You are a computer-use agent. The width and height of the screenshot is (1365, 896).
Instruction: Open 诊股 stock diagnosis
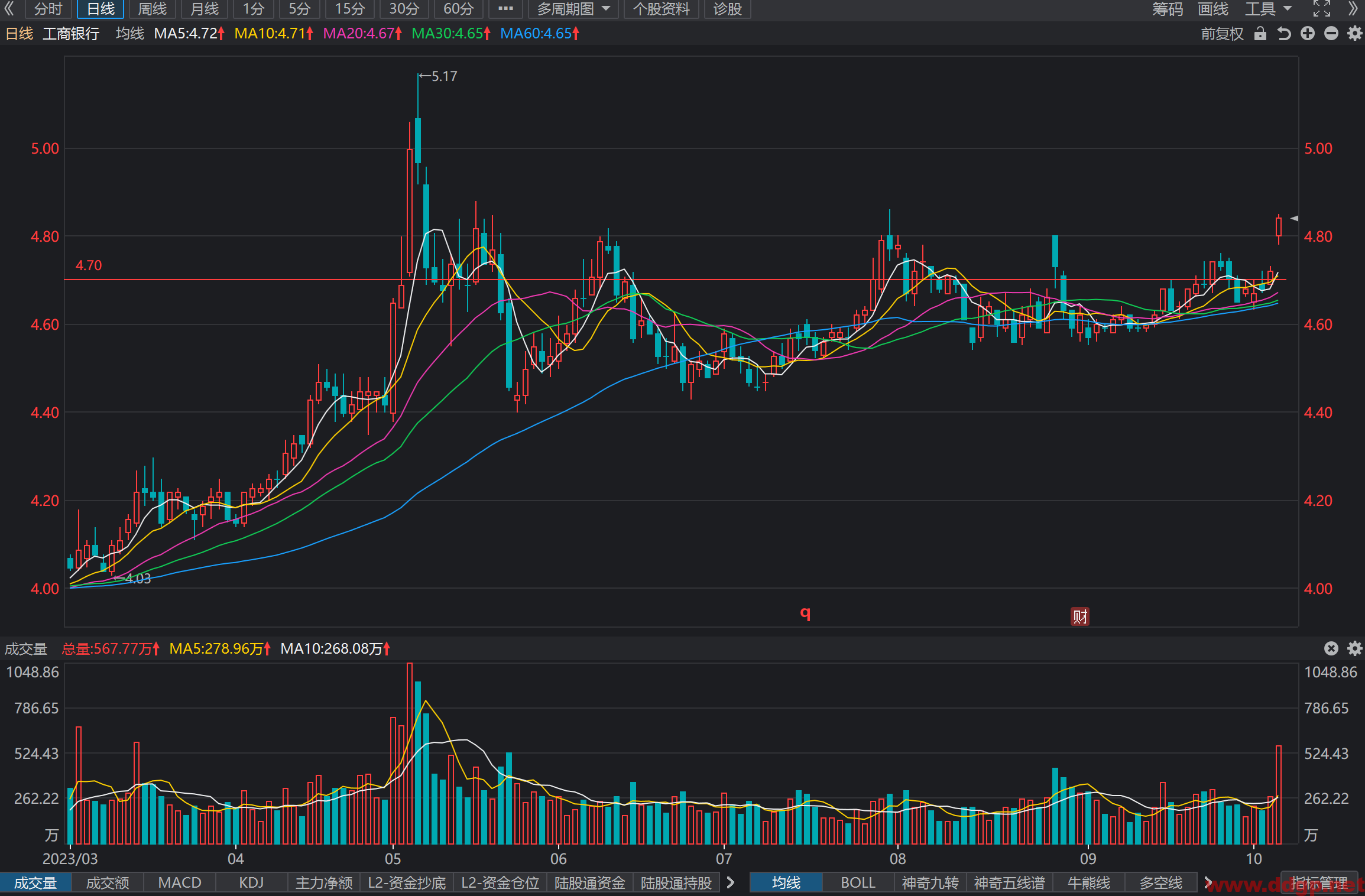[x=728, y=9]
